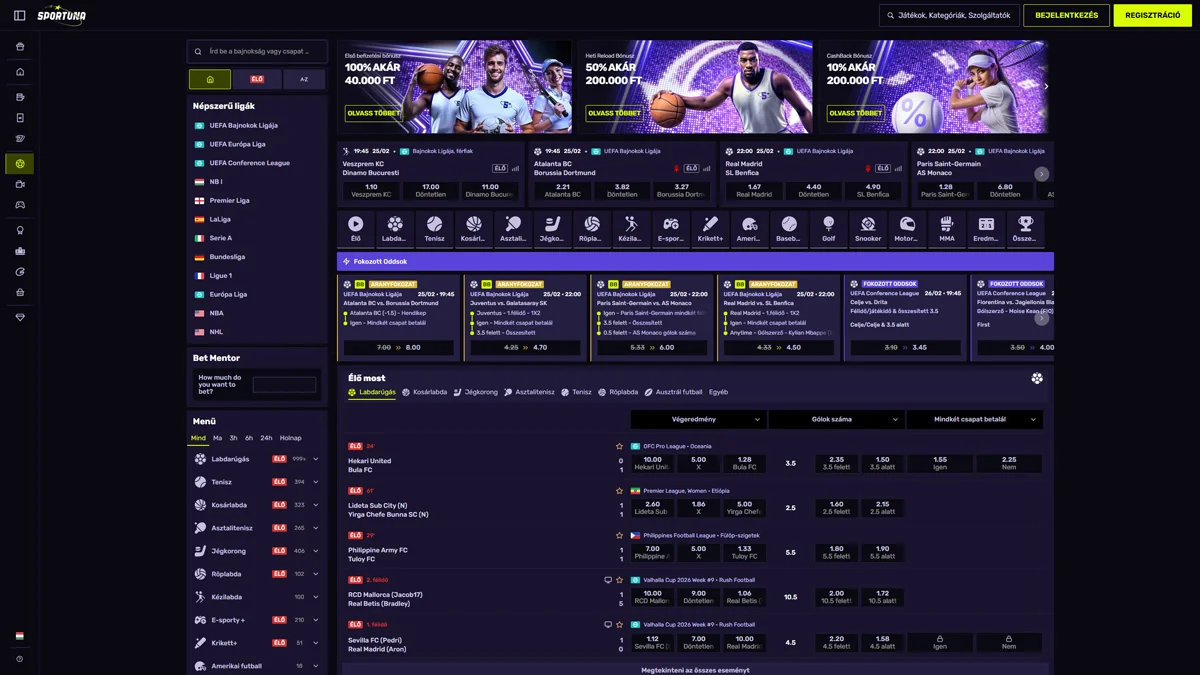Select the Motorsport helmet tile in carousel
Image resolution: width=1200 pixels, height=675 pixels.
pos(907,229)
